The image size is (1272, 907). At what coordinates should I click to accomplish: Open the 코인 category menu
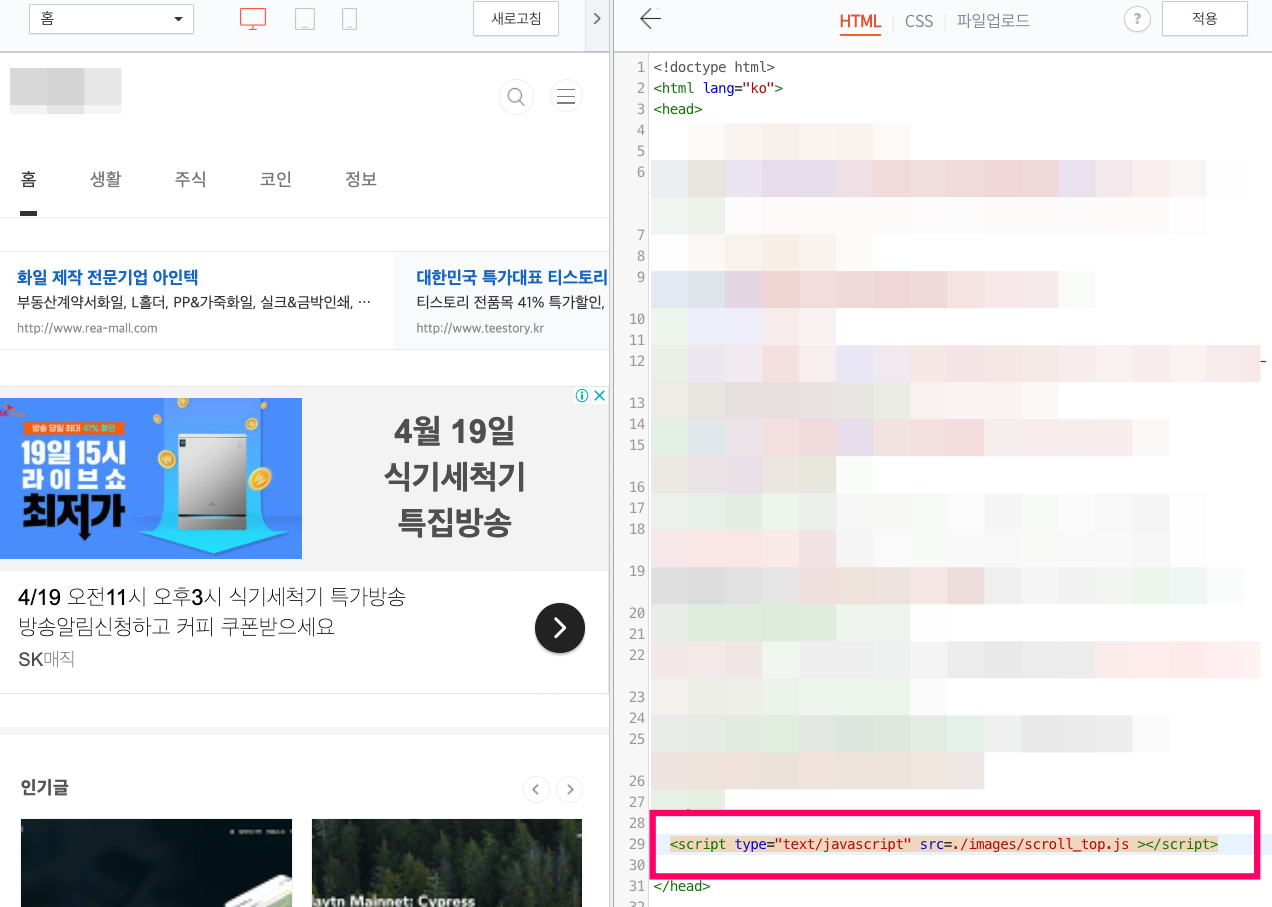(276, 180)
